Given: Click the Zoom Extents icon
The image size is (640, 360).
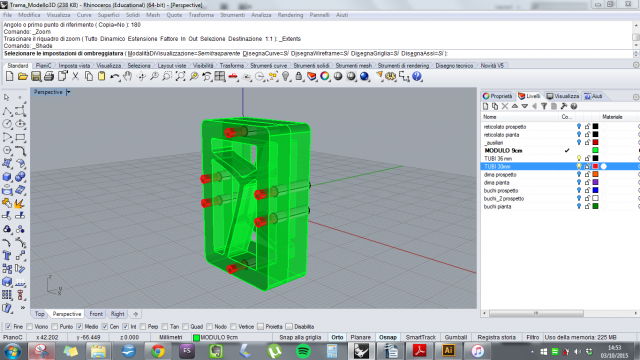Looking at the screenshot, I should point(180,76).
